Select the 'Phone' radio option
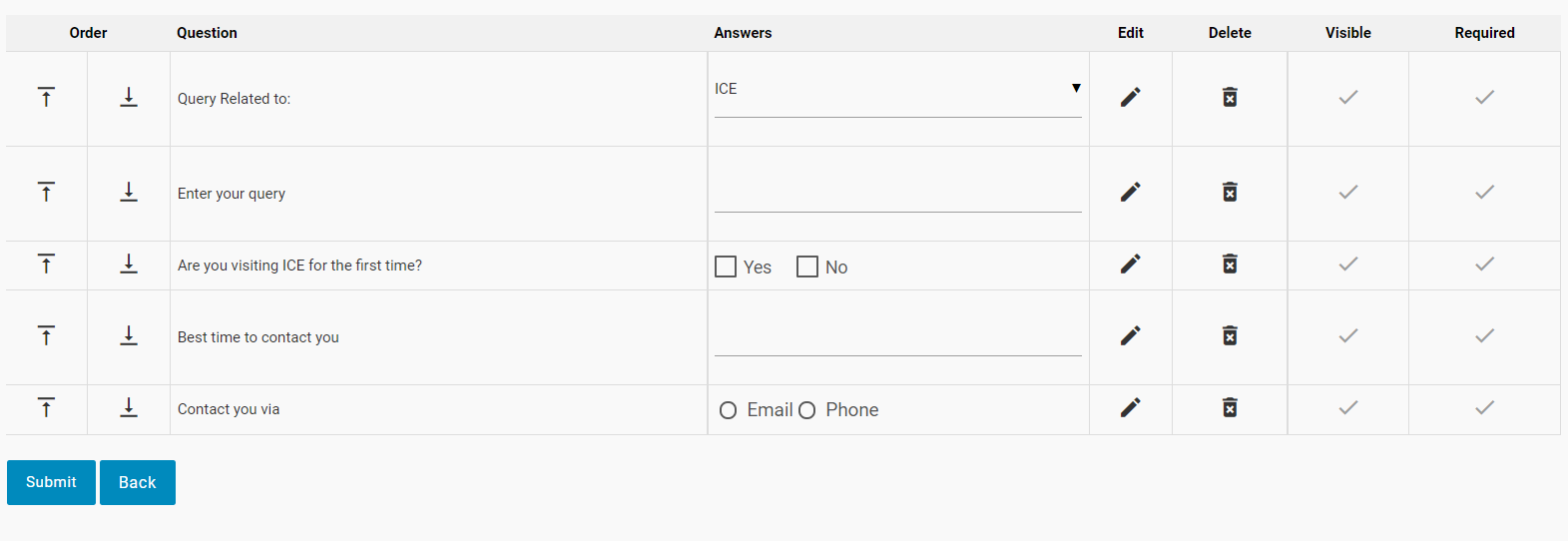 tap(807, 410)
